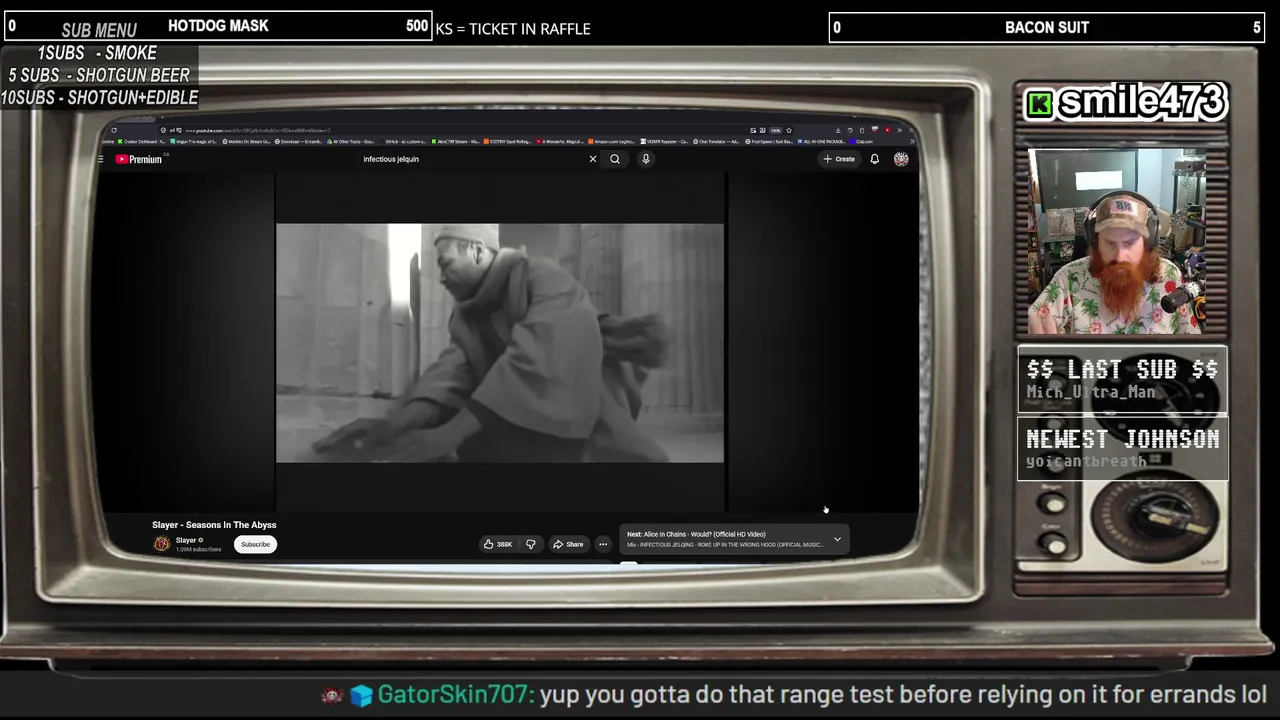Open the Slayer channel name link
This screenshot has height=720, width=1280.
click(186, 540)
